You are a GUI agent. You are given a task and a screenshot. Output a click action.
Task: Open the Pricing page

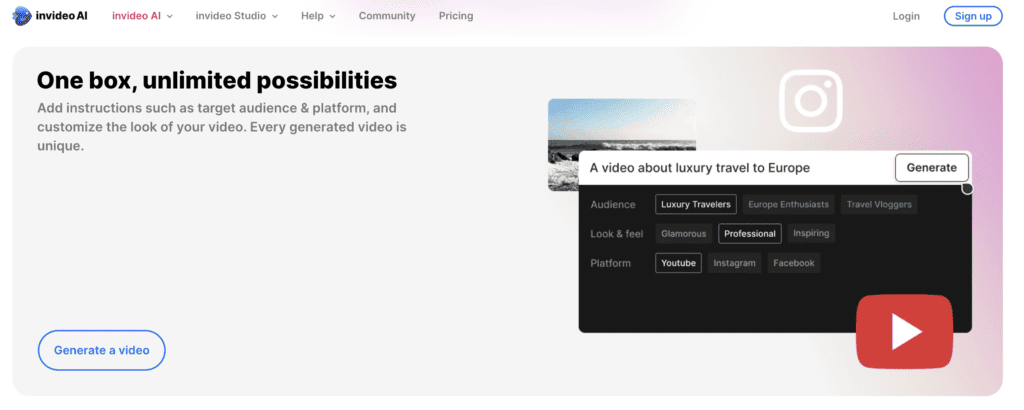(x=456, y=16)
